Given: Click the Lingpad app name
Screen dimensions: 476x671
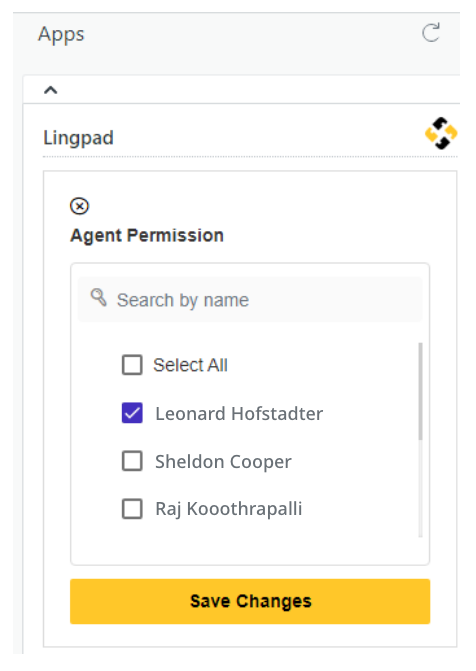Looking at the screenshot, I should [78, 138].
